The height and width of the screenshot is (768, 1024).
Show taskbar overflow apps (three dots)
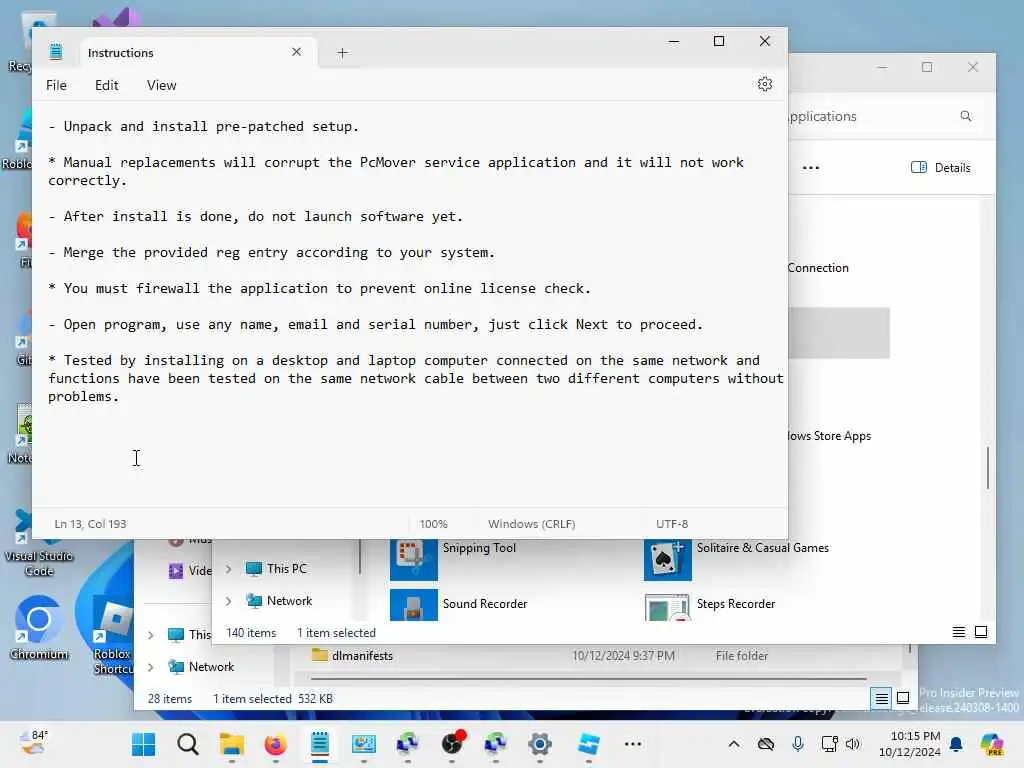click(x=632, y=744)
